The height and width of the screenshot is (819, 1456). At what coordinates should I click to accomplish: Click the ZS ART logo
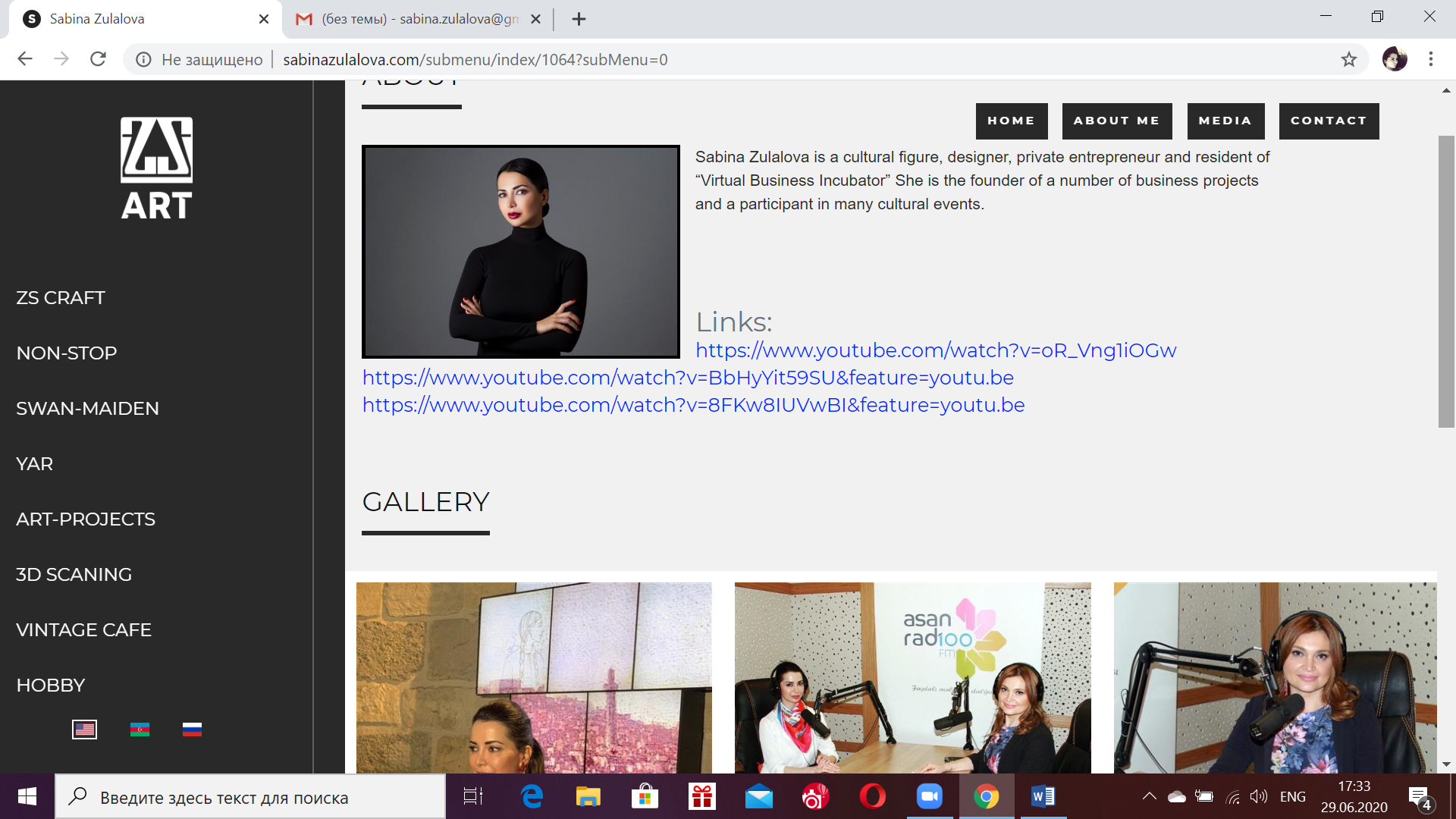pyautogui.click(x=156, y=168)
